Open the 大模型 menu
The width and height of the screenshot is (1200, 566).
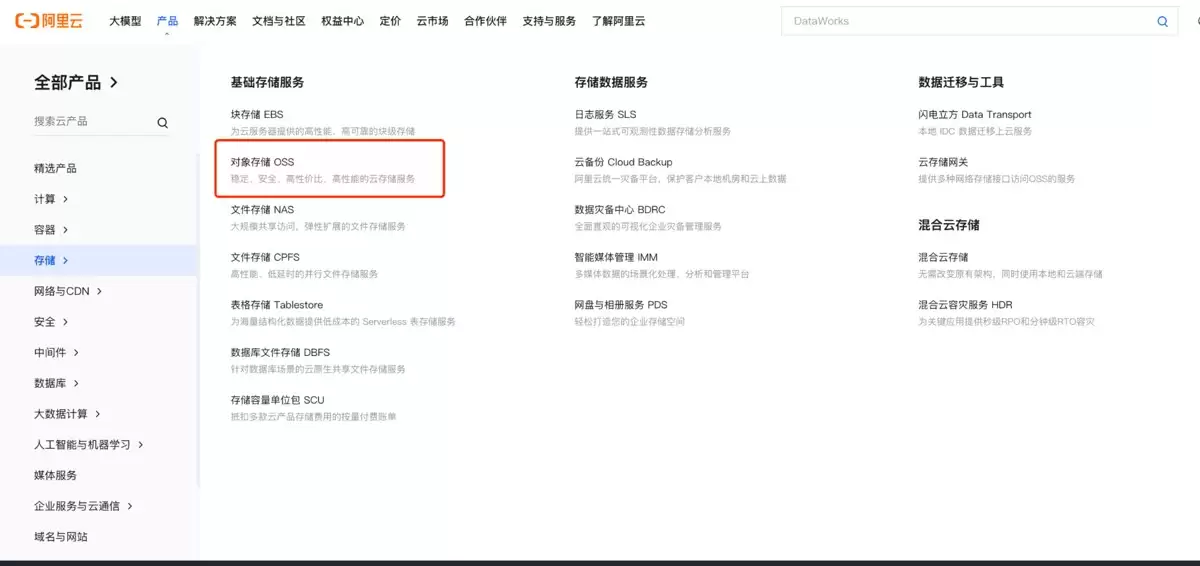click(125, 21)
